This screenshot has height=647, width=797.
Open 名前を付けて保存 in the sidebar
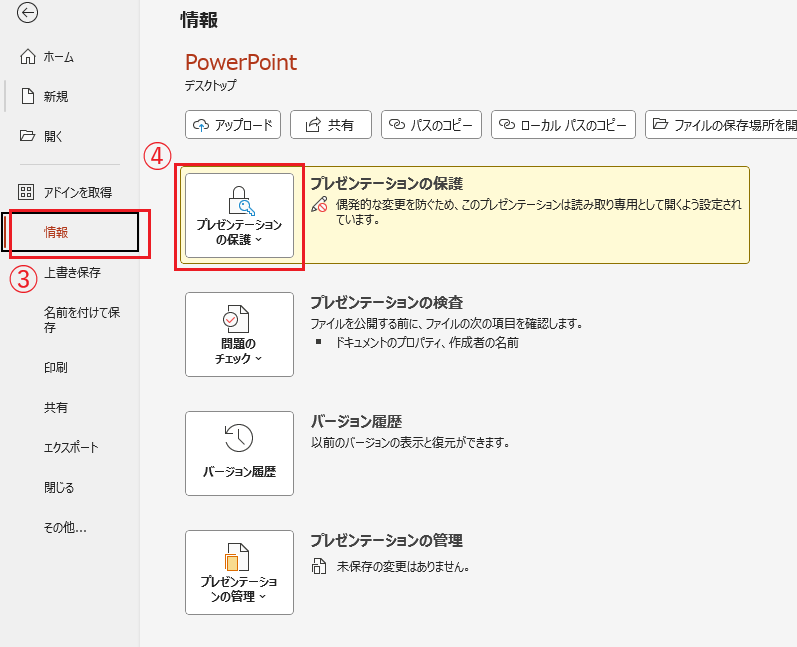(x=81, y=320)
